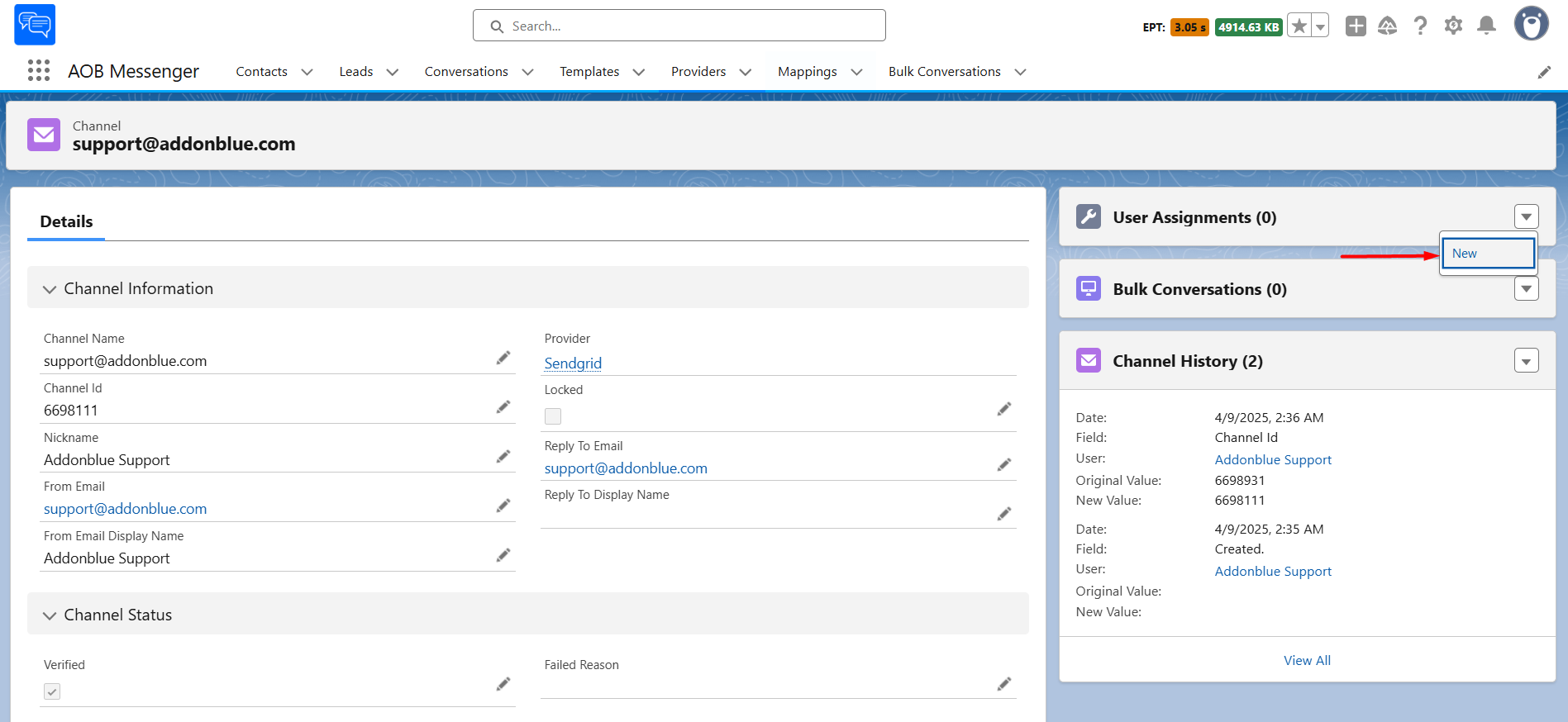Select the Details tab

coord(66,221)
